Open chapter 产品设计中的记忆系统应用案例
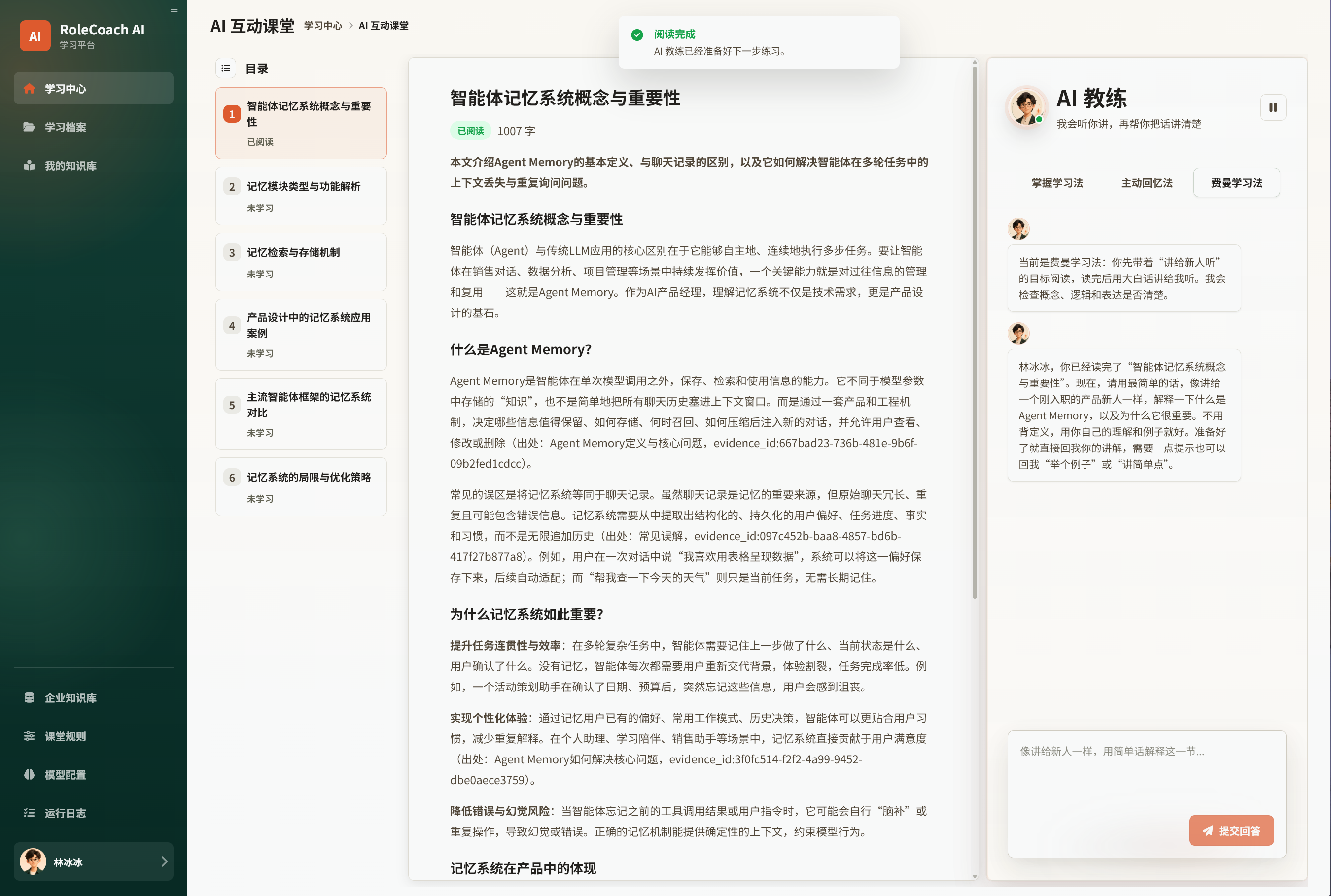Viewport: 1331px width, 896px height. (301, 335)
